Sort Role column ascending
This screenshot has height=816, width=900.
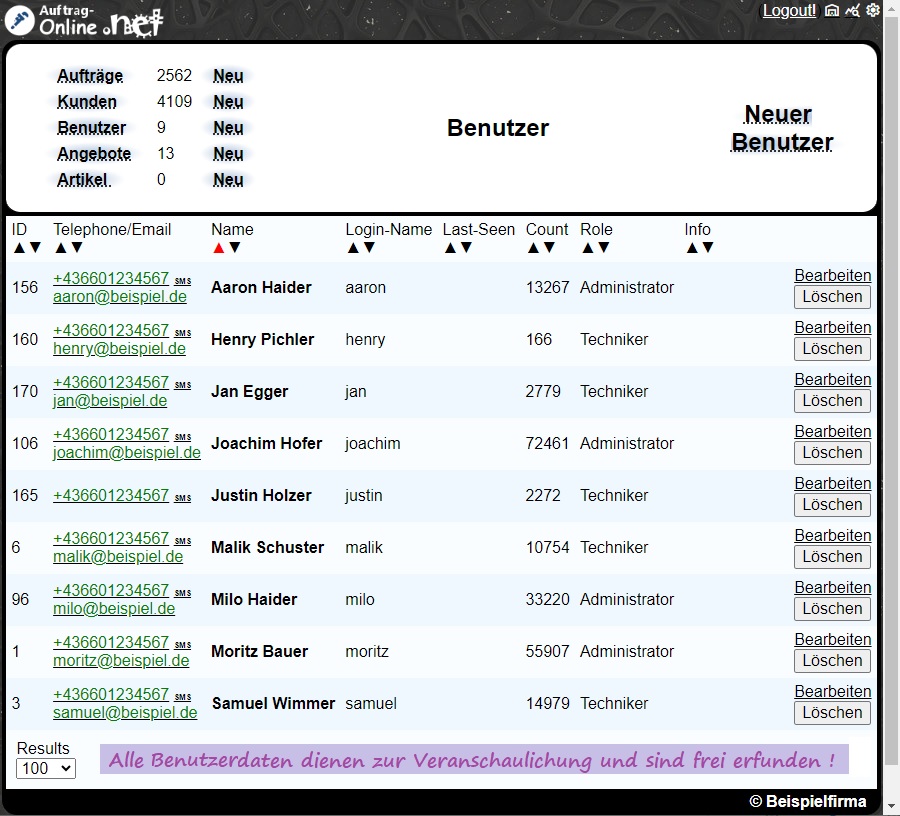tap(587, 248)
